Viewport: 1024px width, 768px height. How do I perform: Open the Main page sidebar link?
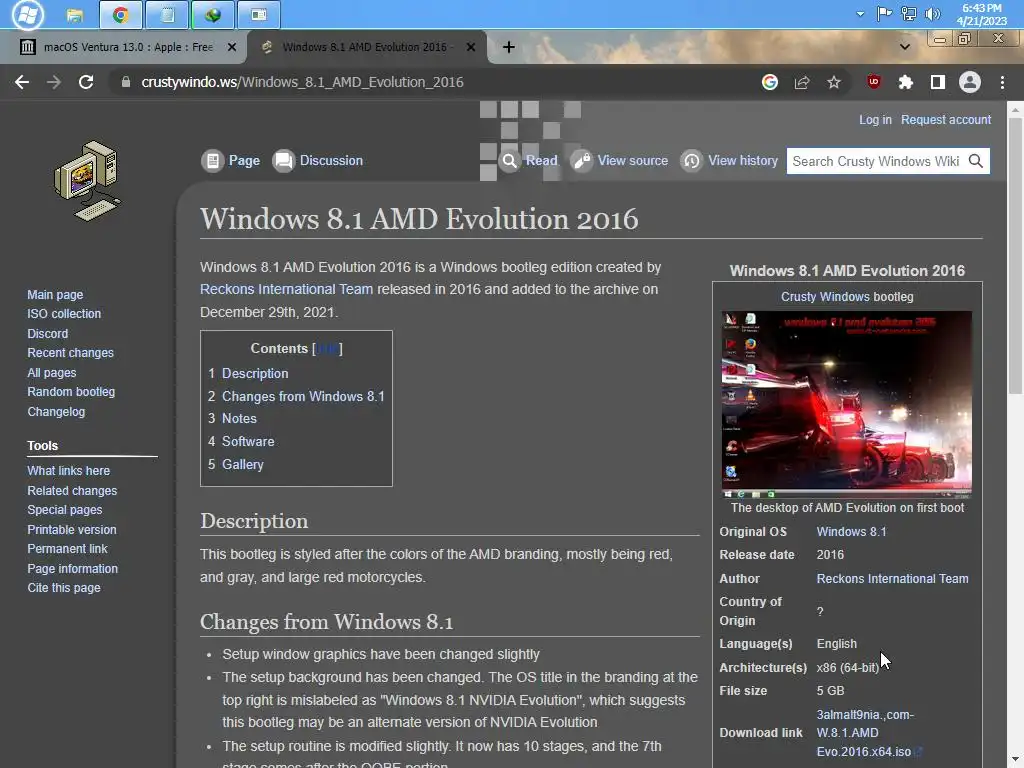tap(55, 295)
